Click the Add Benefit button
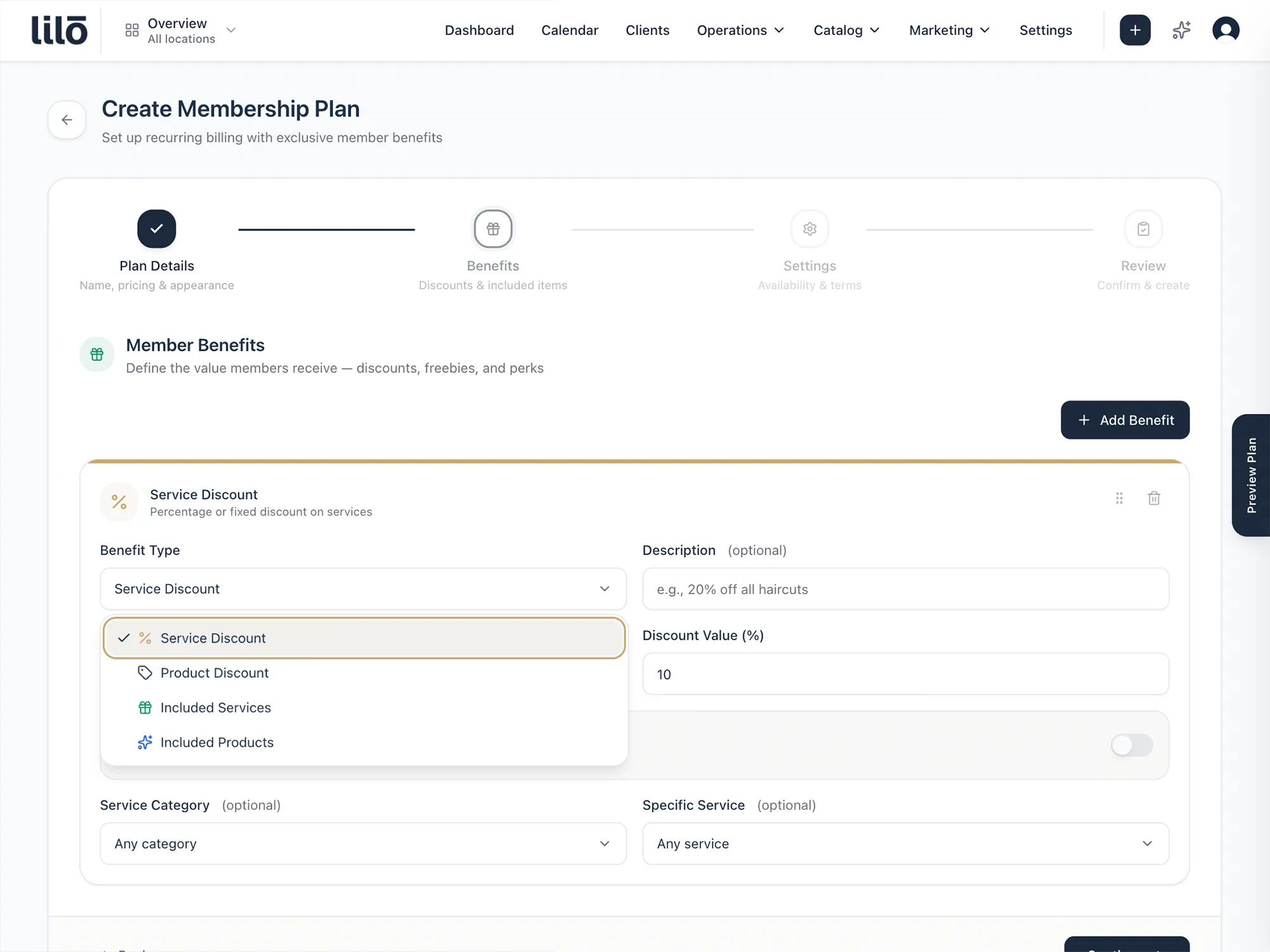This screenshot has height=952, width=1270. [x=1125, y=420]
